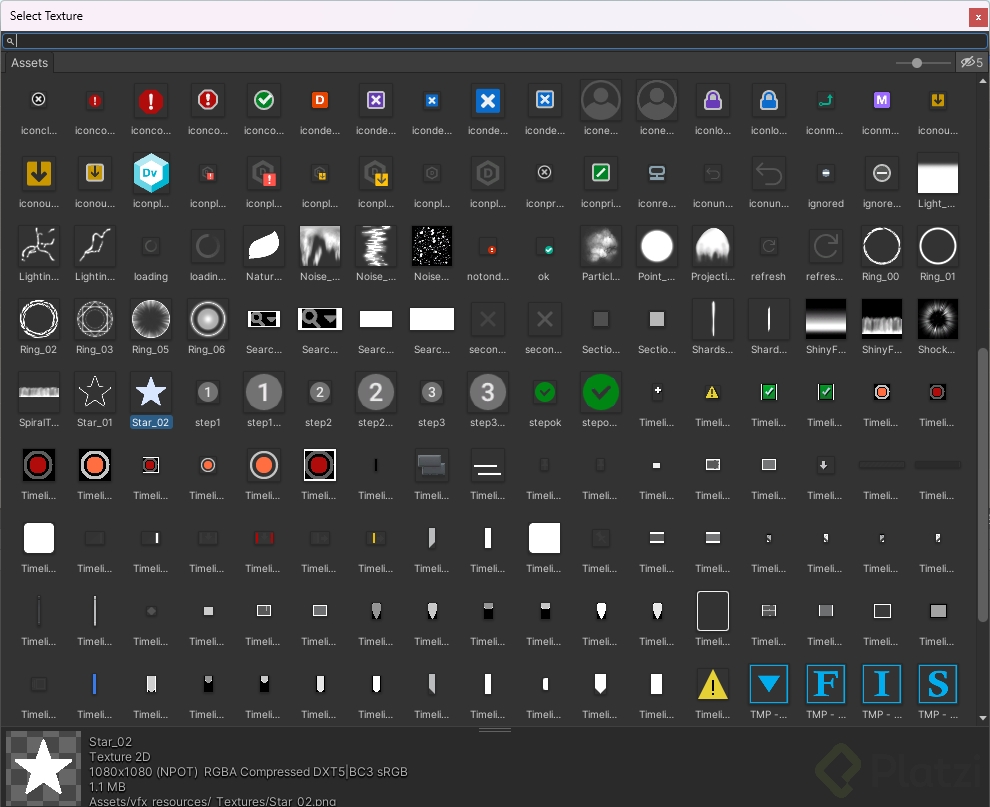Choose the Projecti texture

click(713, 246)
